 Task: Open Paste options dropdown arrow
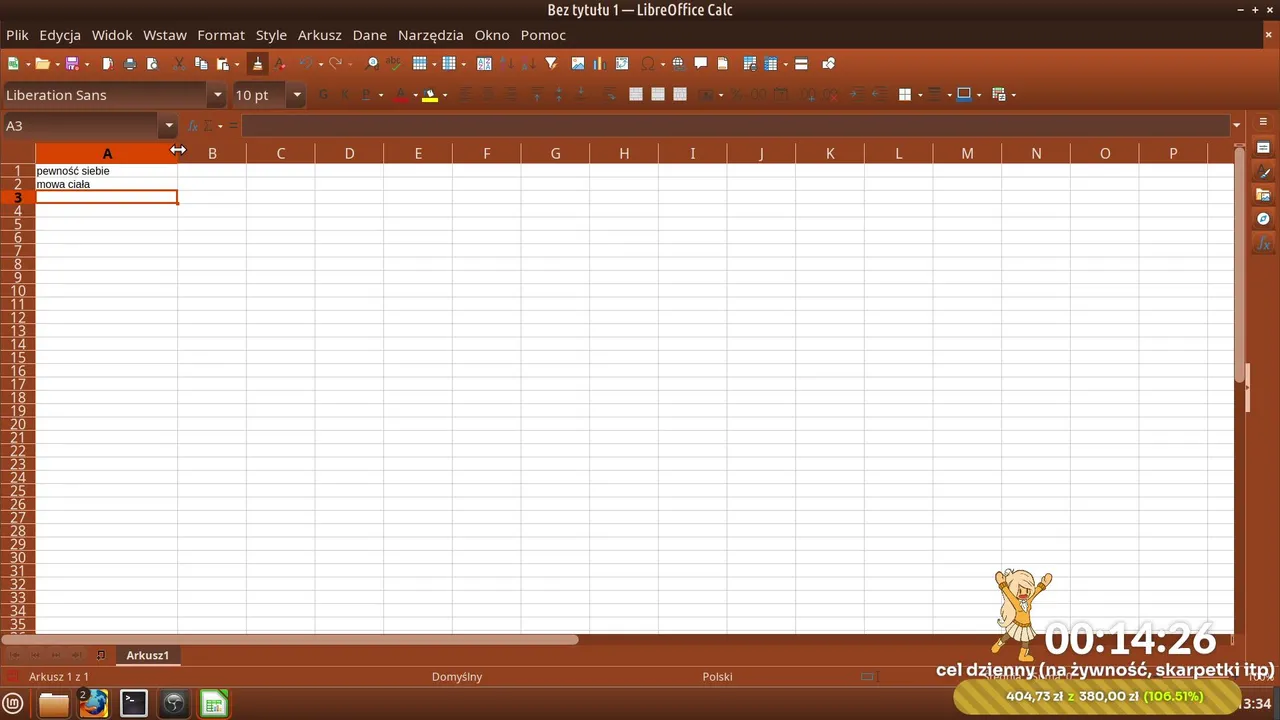coord(237,64)
